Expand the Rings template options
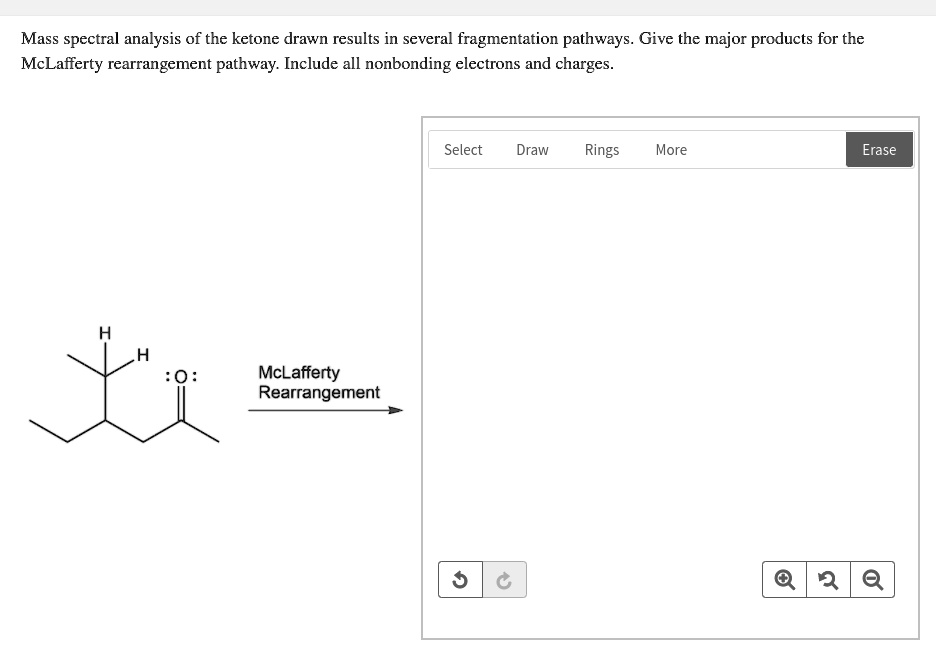This screenshot has height=649, width=936. point(601,149)
